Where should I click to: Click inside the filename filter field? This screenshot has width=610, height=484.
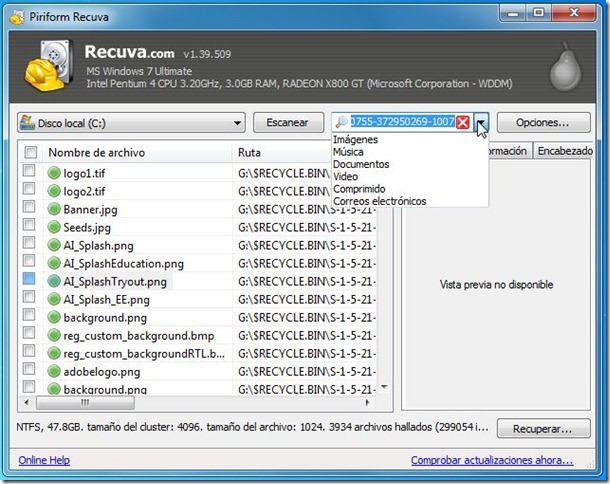pos(402,122)
